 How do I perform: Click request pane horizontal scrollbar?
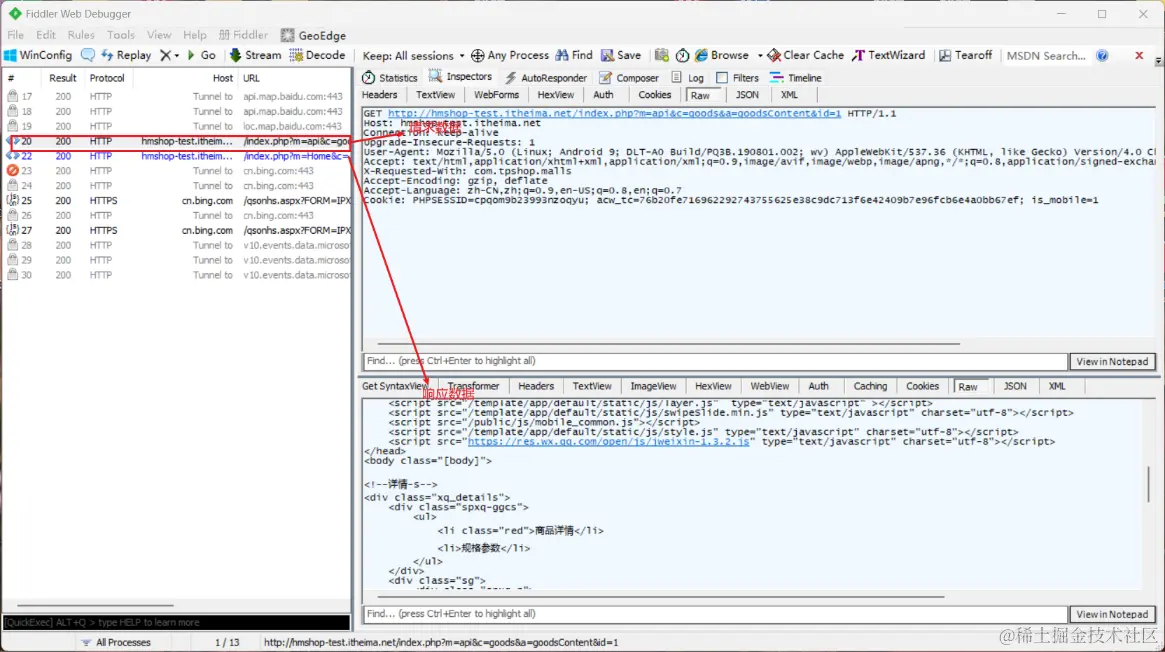click(x=669, y=344)
